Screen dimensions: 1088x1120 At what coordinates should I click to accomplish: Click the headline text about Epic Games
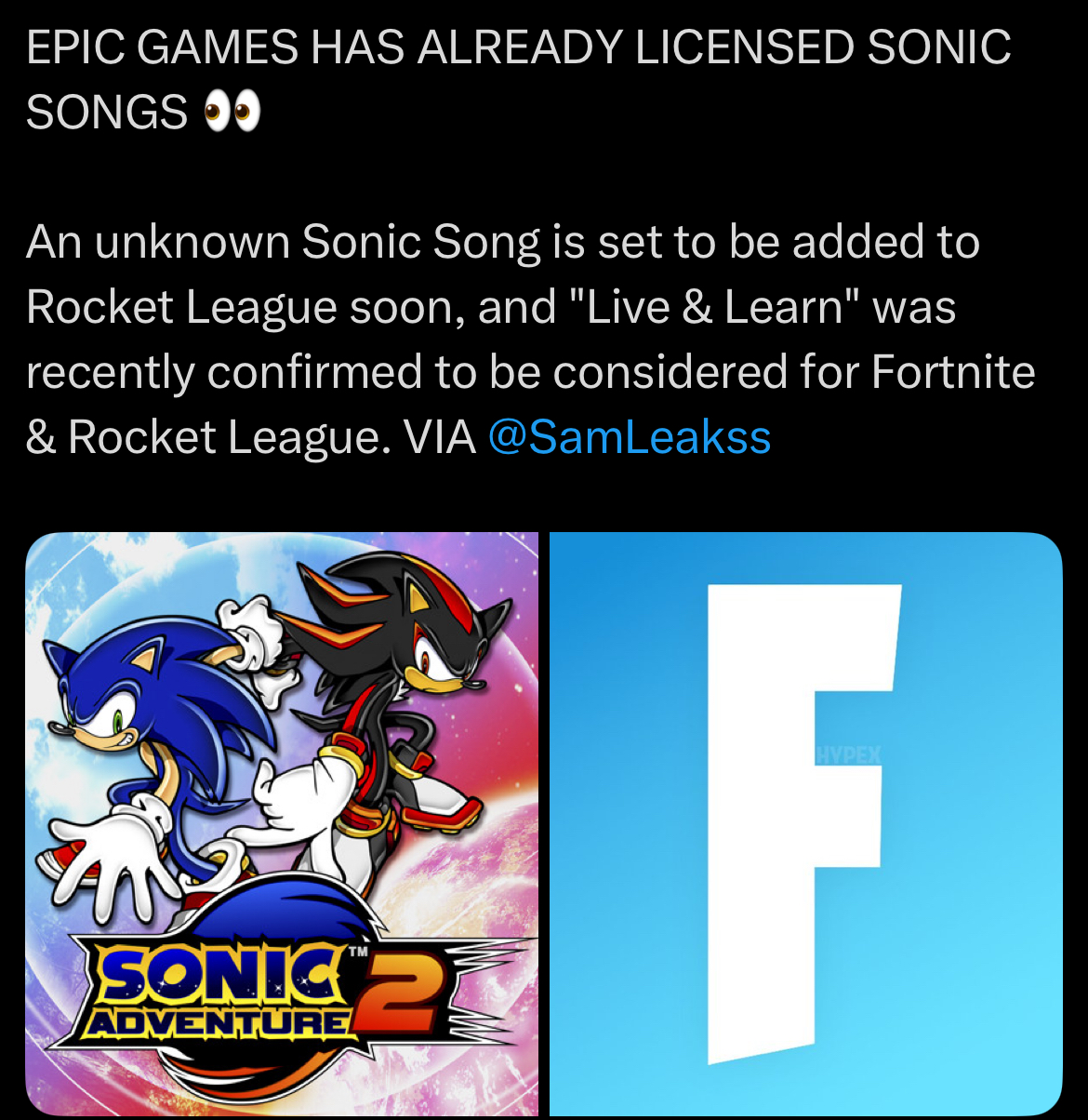518,80
